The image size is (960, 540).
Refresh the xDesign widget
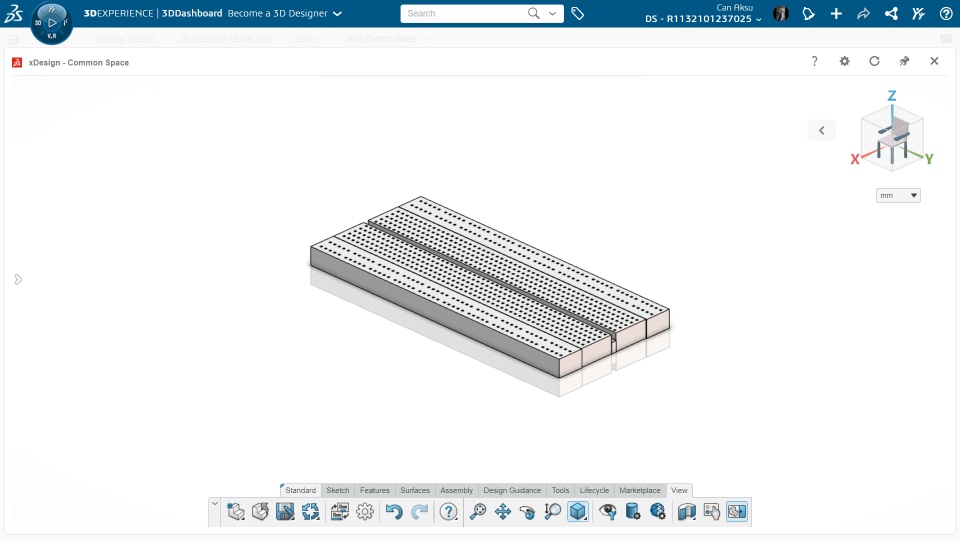[x=874, y=61]
